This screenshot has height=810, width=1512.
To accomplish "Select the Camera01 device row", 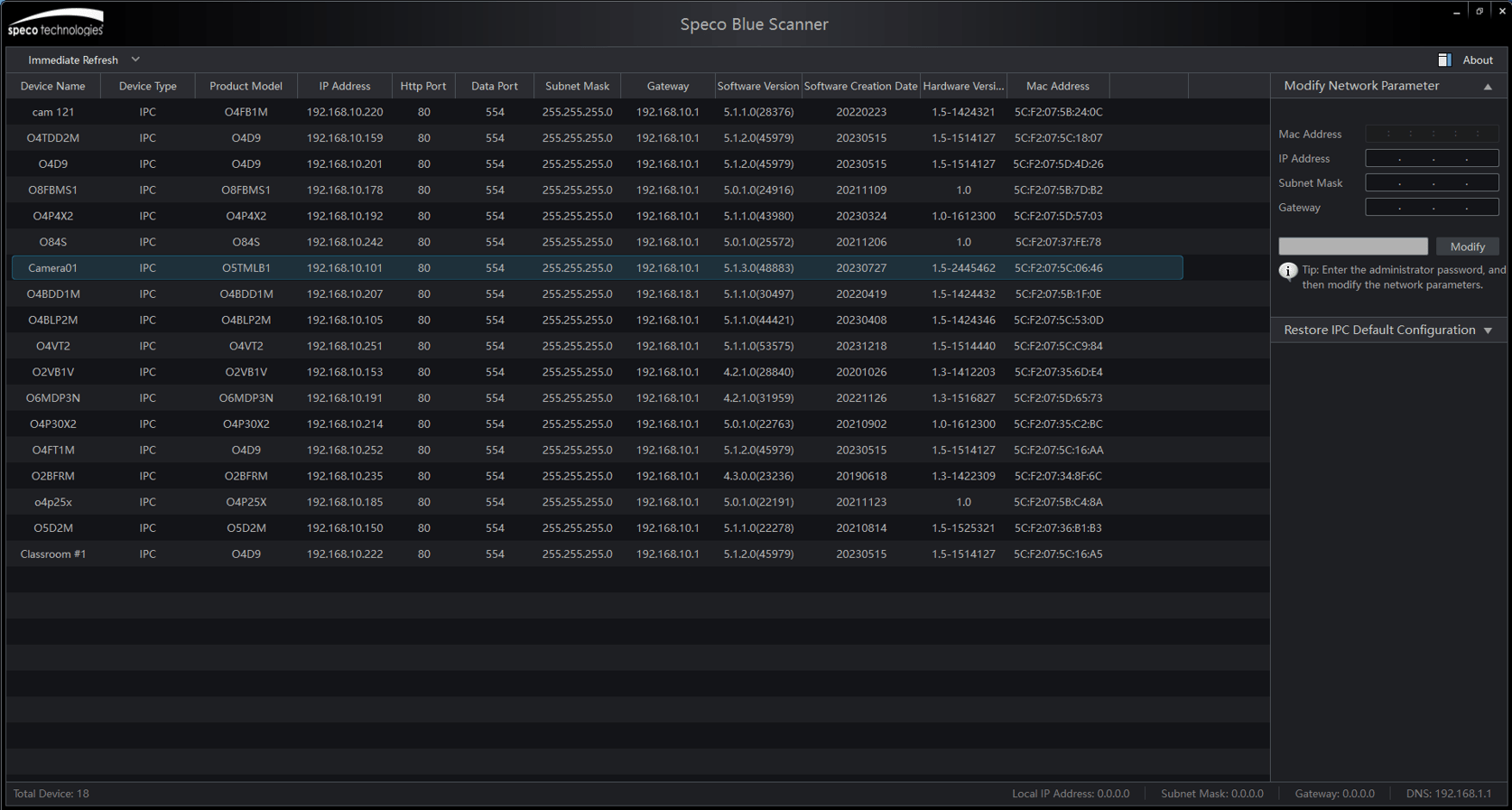I will pyautogui.click(x=52, y=268).
